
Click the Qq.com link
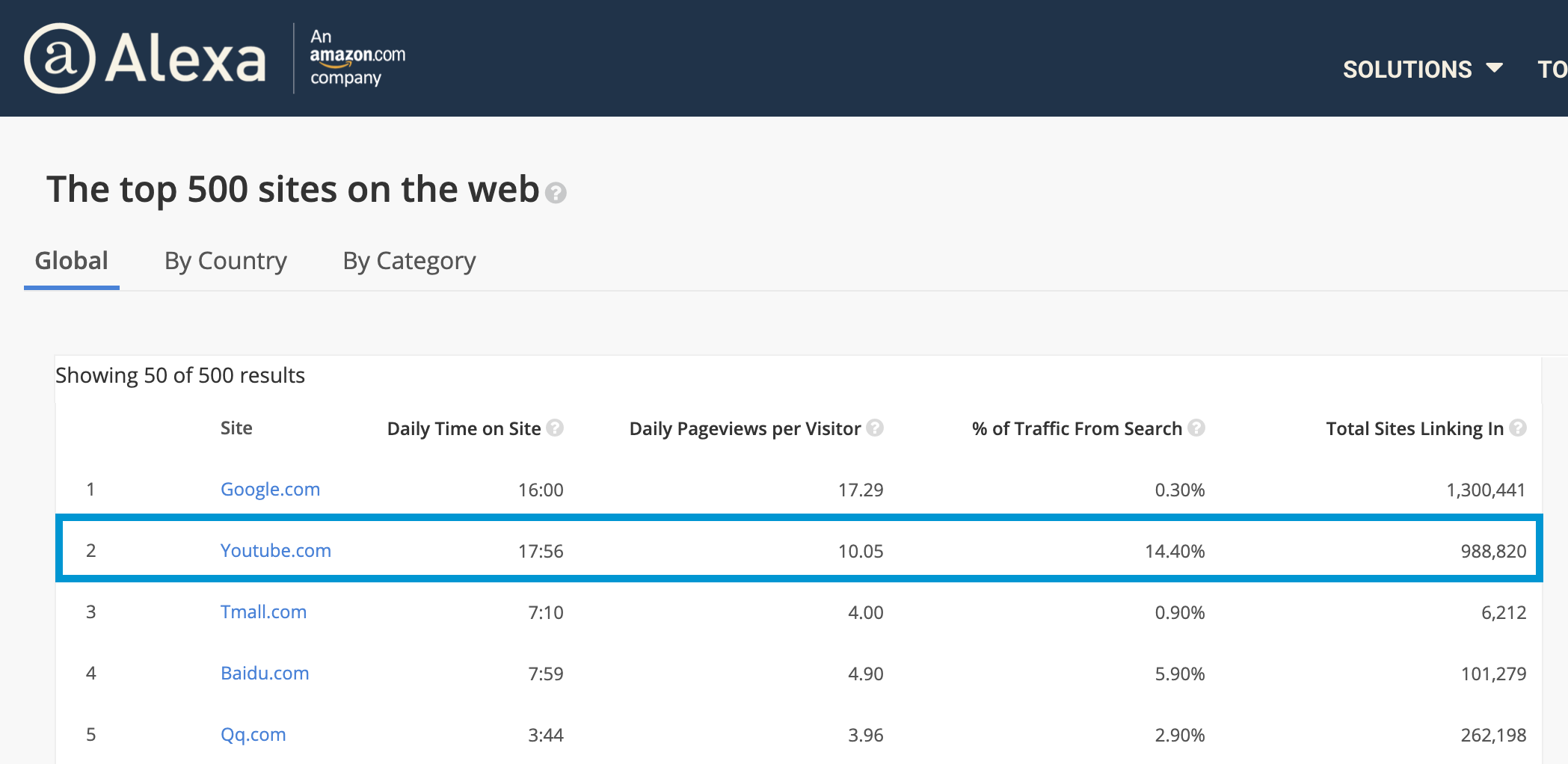(253, 735)
